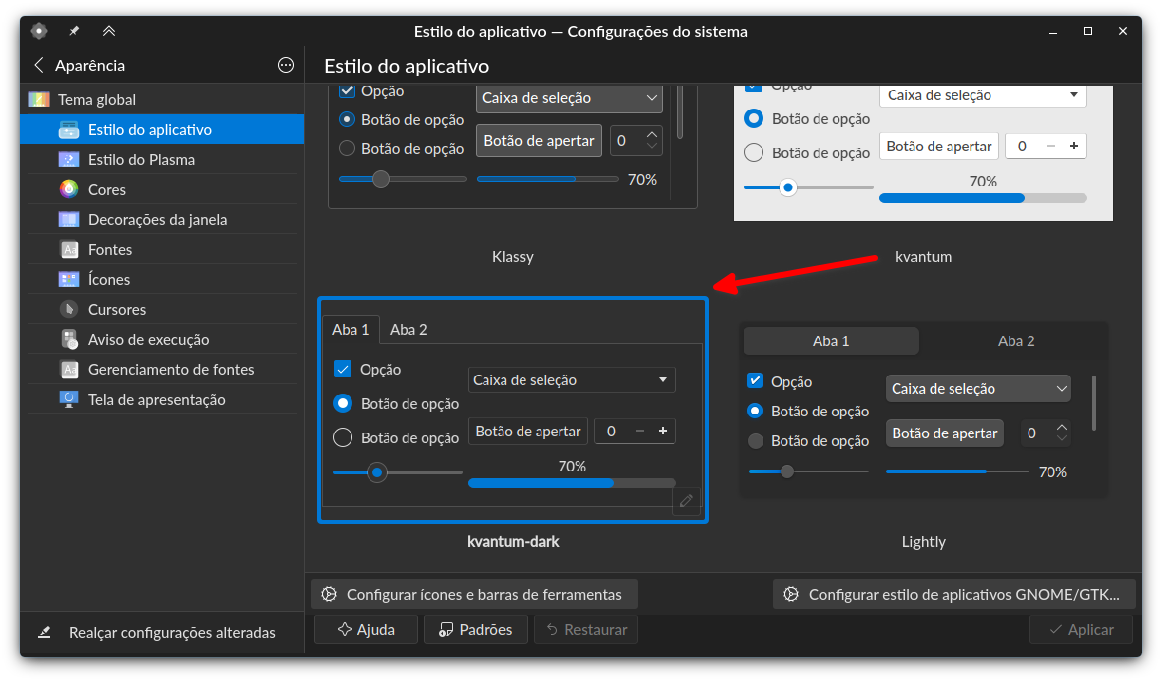Click the Estilo do aplicativo sidebar icon
1162x681 pixels.
[69, 130]
